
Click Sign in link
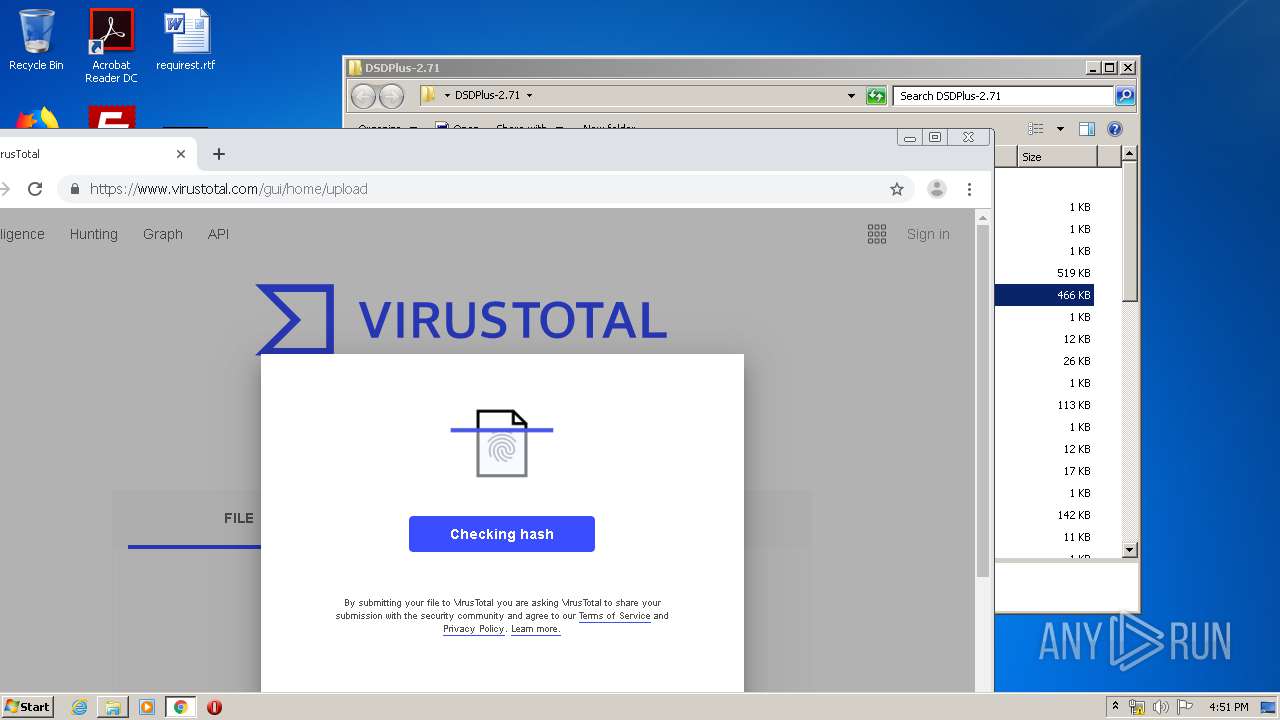tap(928, 234)
